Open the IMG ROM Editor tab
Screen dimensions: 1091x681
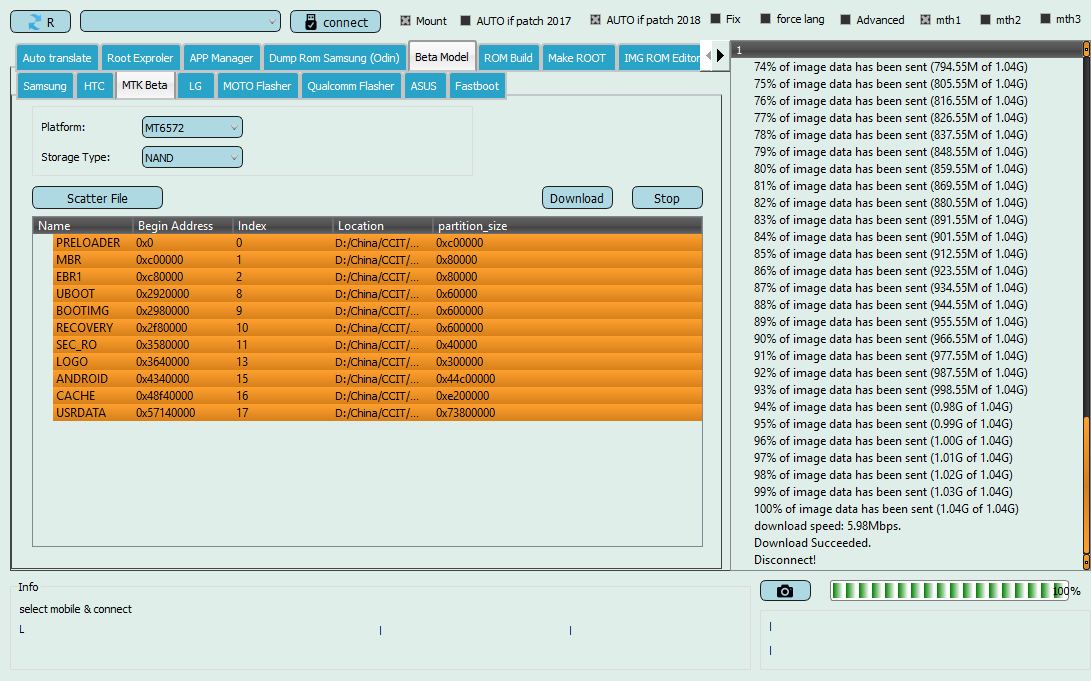pos(661,58)
